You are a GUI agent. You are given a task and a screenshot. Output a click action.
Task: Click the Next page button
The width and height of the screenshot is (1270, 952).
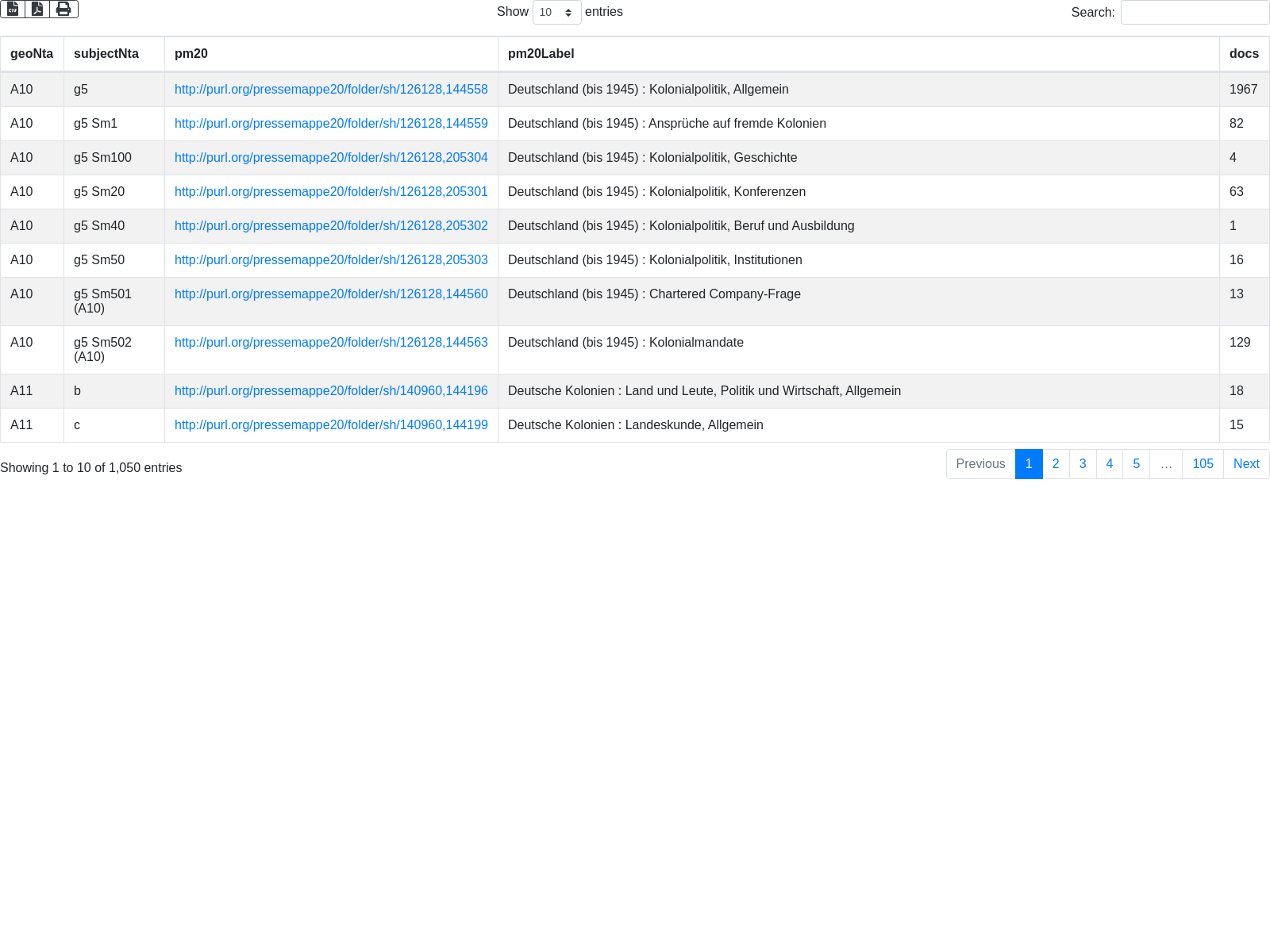(1245, 464)
